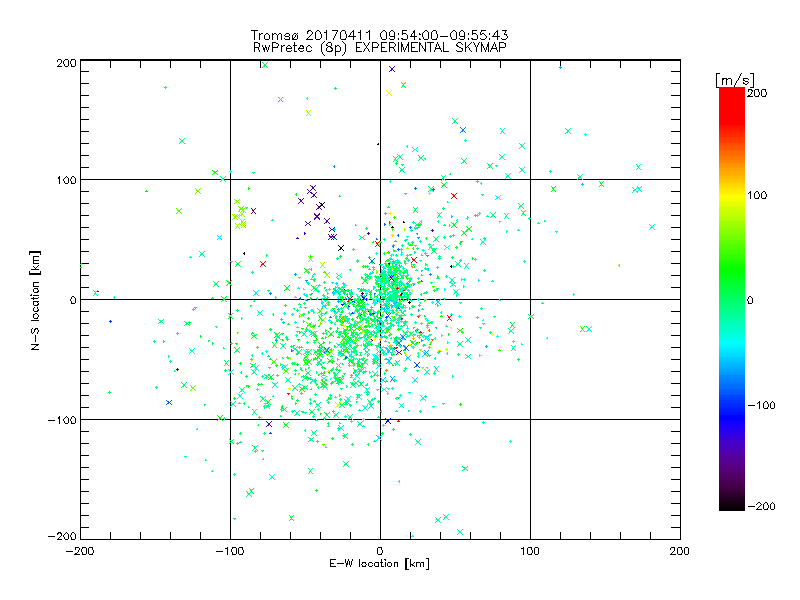Click the Tromsø date and time title
This screenshot has width=800, height=600.
pos(380,35)
